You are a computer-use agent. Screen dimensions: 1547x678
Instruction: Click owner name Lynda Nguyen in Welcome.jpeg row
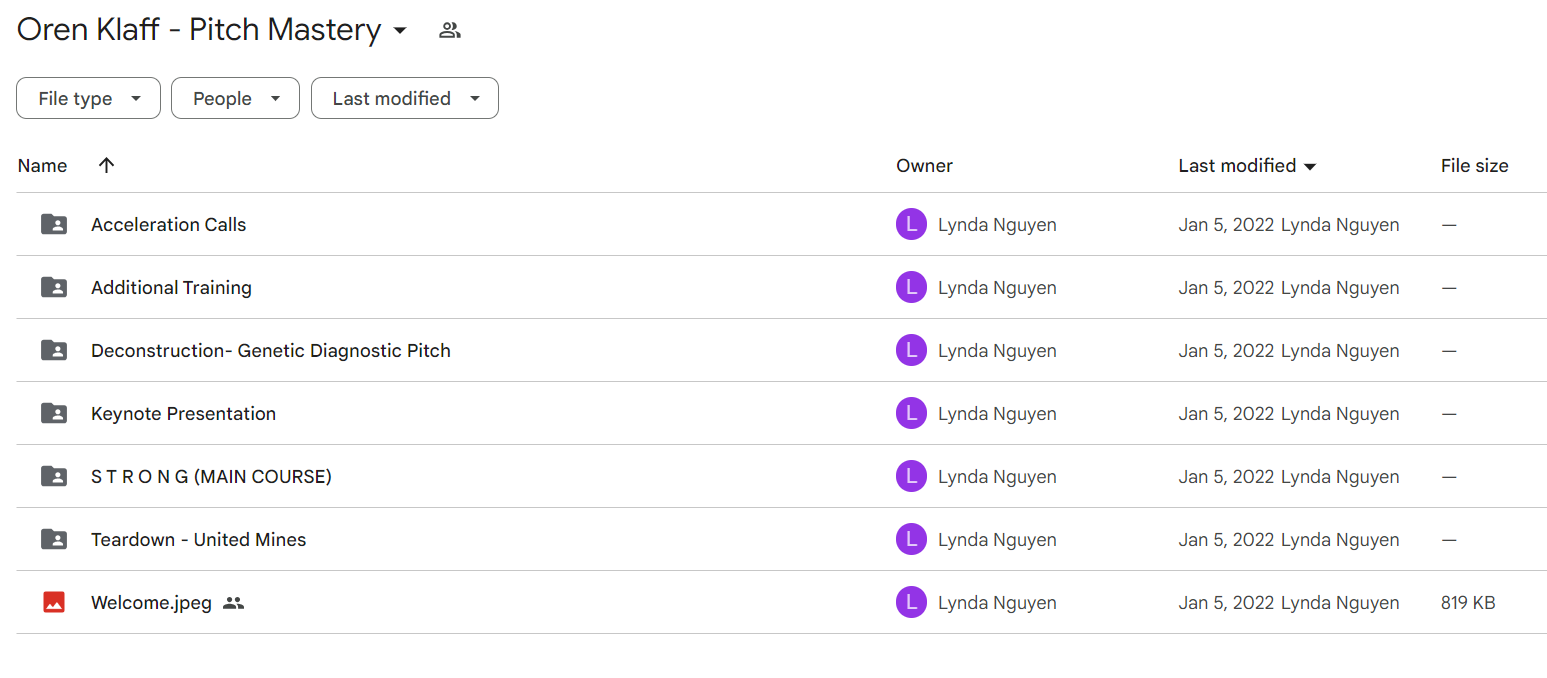[x=997, y=603]
